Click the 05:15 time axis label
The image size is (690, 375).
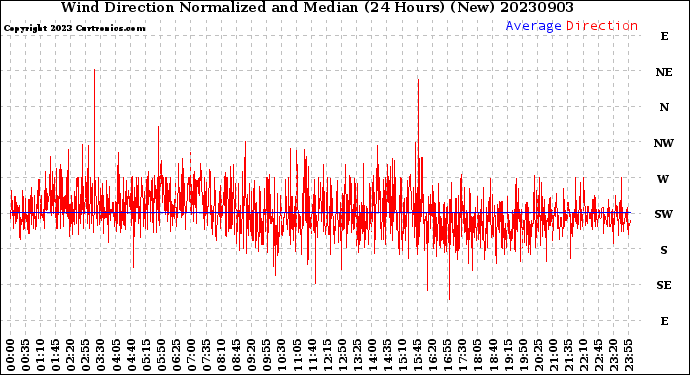[x=146, y=355]
